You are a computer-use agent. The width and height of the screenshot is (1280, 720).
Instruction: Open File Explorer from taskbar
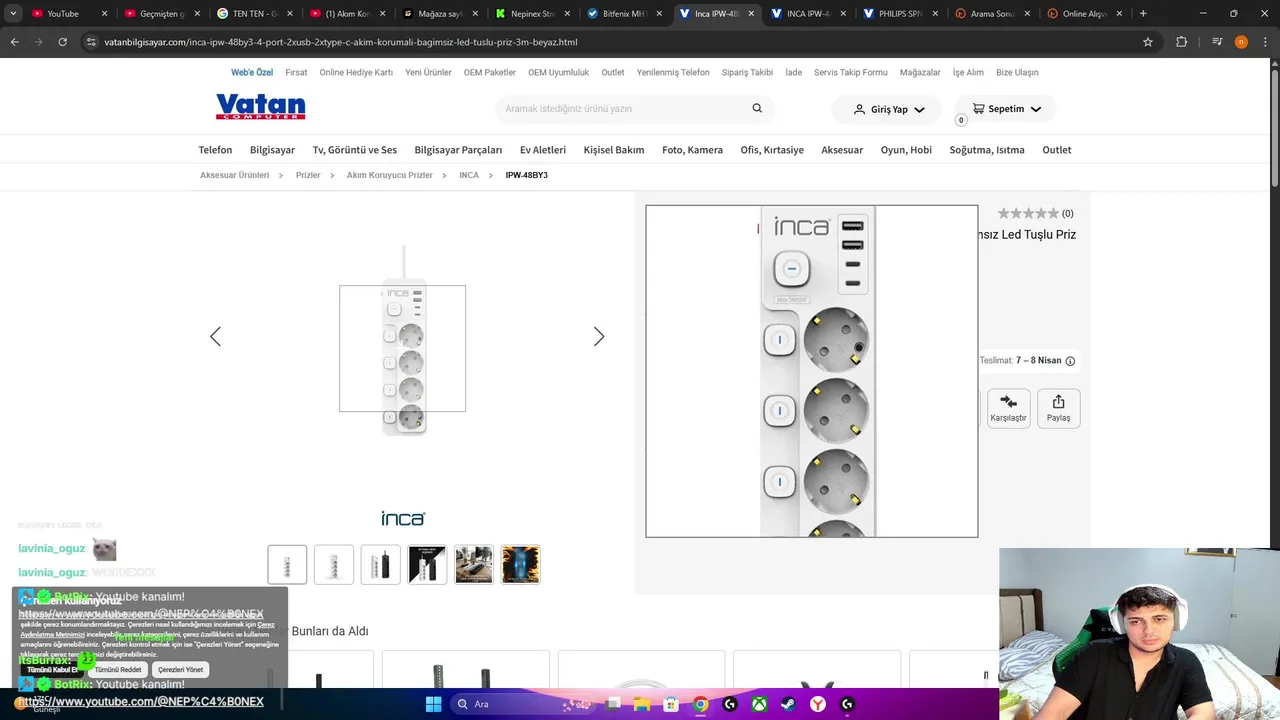[642, 704]
